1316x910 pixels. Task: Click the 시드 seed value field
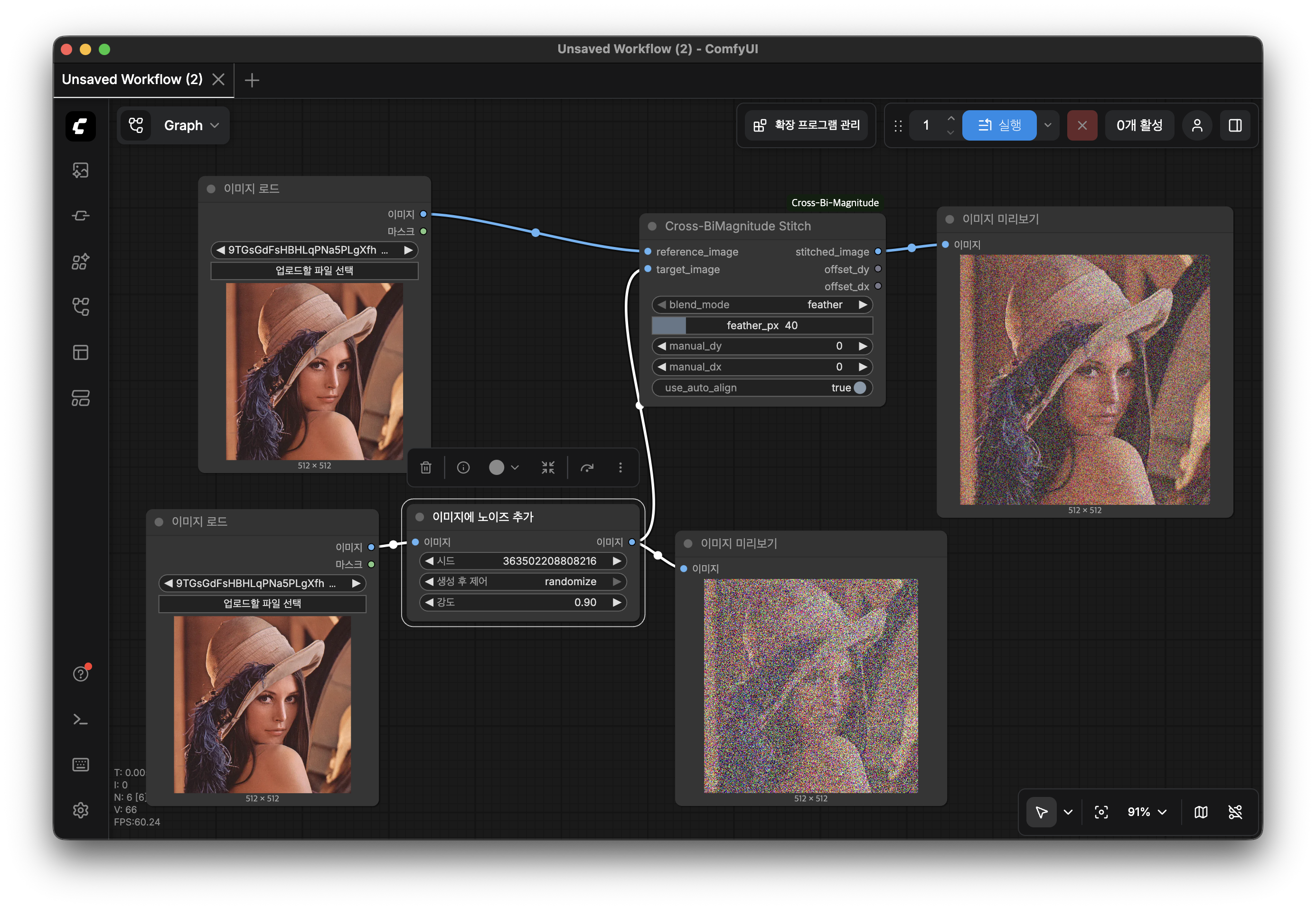523,561
